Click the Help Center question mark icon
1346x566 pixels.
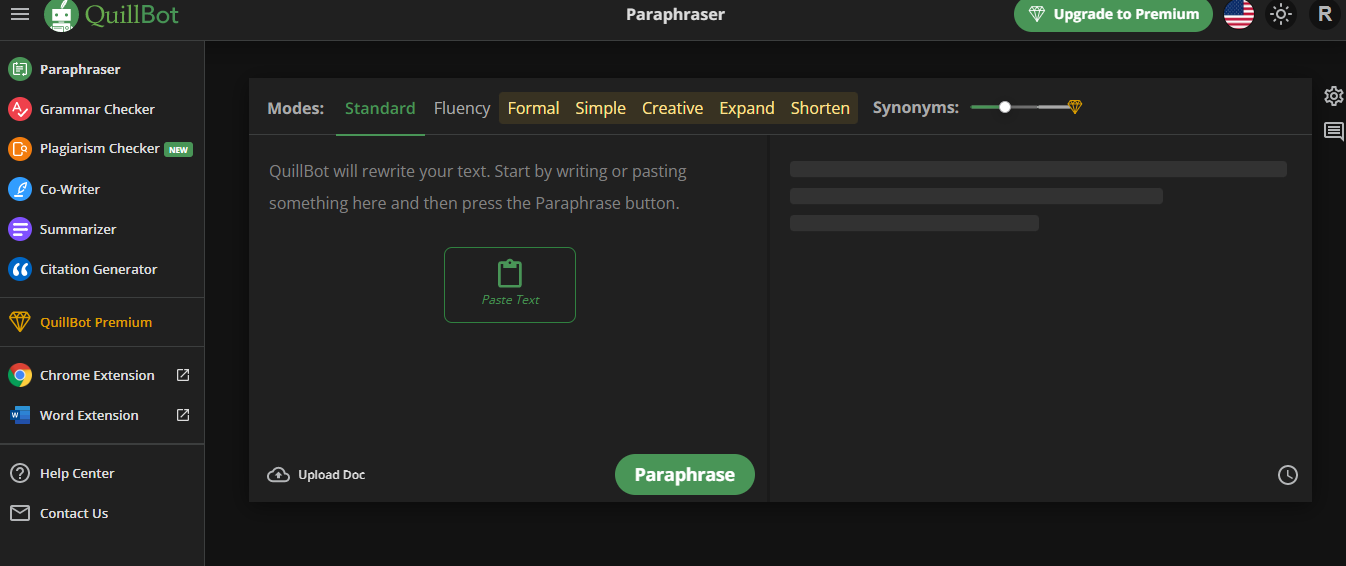pyautogui.click(x=20, y=473)
